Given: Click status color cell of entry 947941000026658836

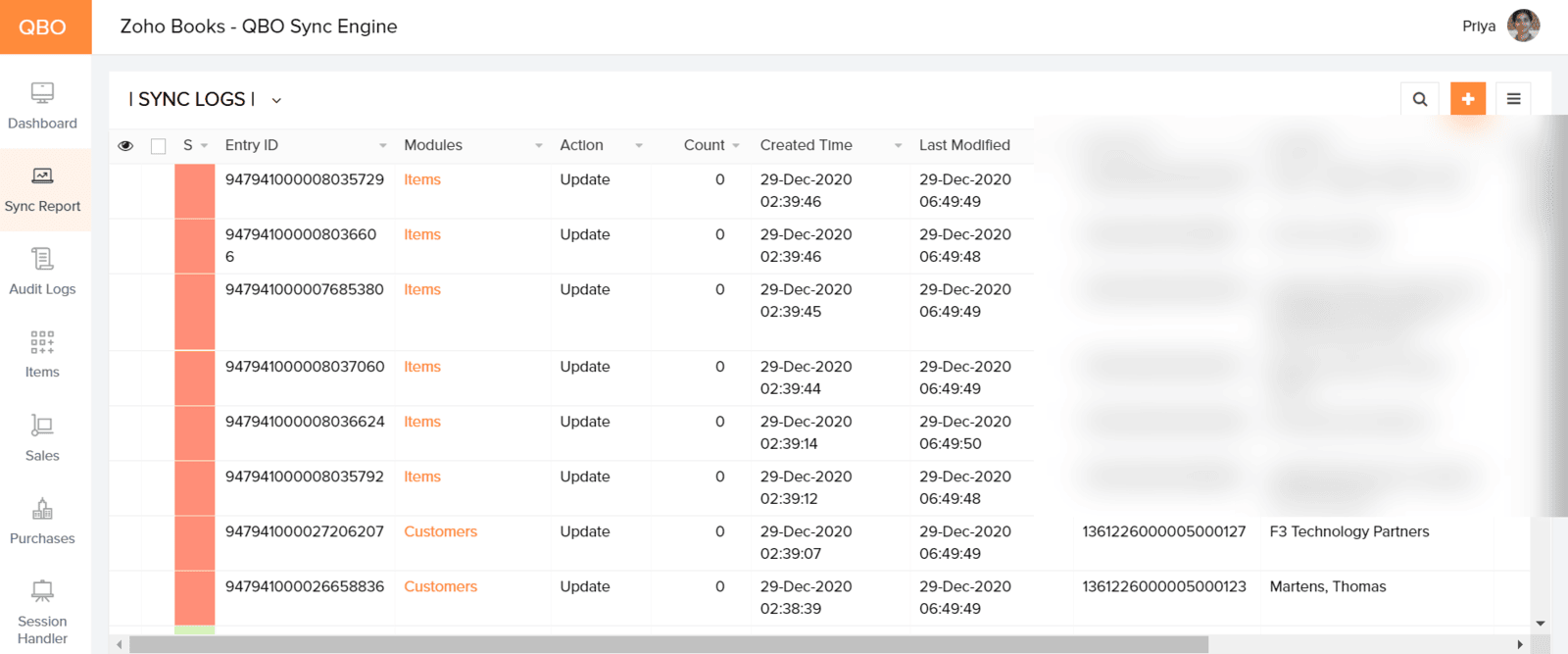Looking at the screenshot, I should click(195, 598).
